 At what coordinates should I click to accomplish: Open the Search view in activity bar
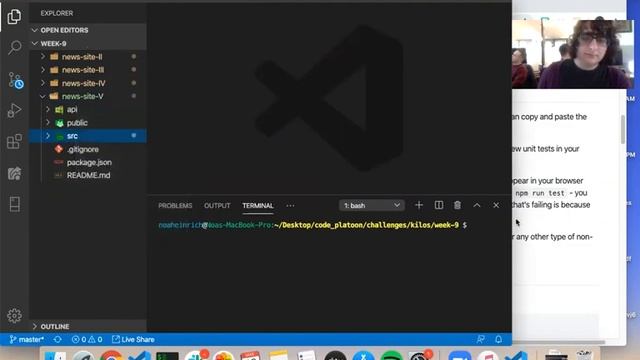pyautogui.click(x=14, y=47)
